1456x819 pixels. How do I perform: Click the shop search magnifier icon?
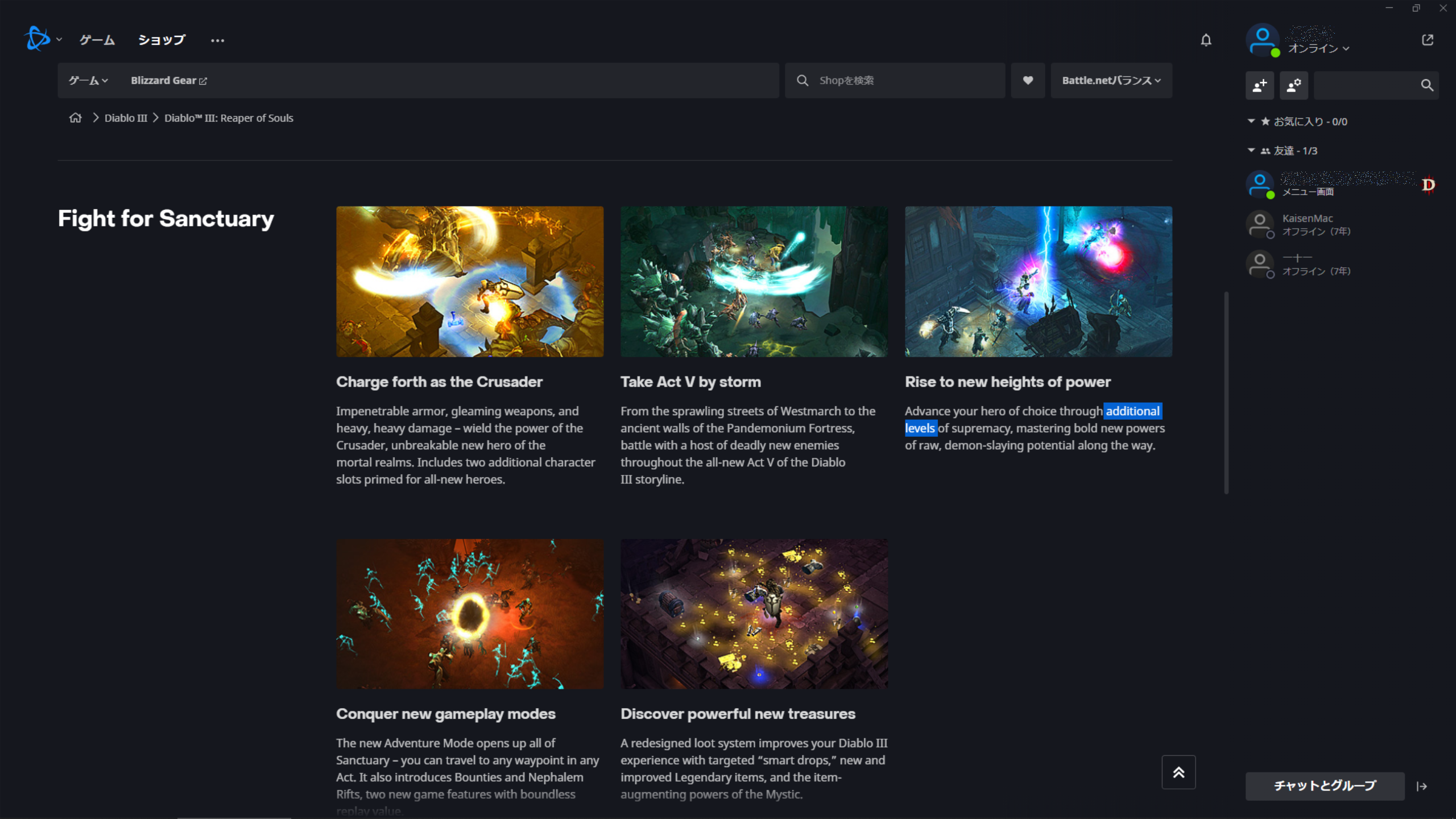click(803, 80)
